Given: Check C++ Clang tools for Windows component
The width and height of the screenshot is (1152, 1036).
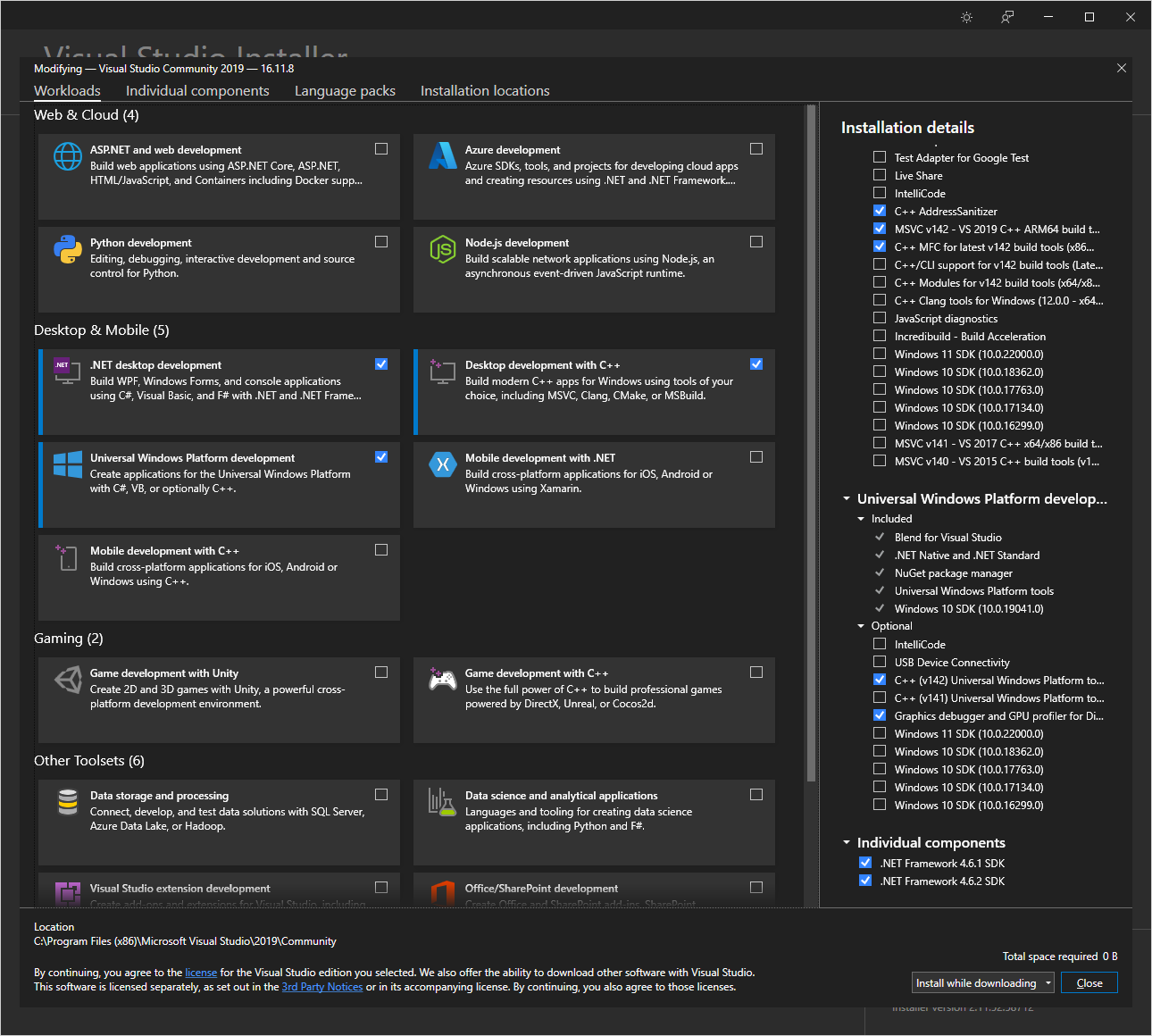Looking at the screenshot, I should point(880,300).
